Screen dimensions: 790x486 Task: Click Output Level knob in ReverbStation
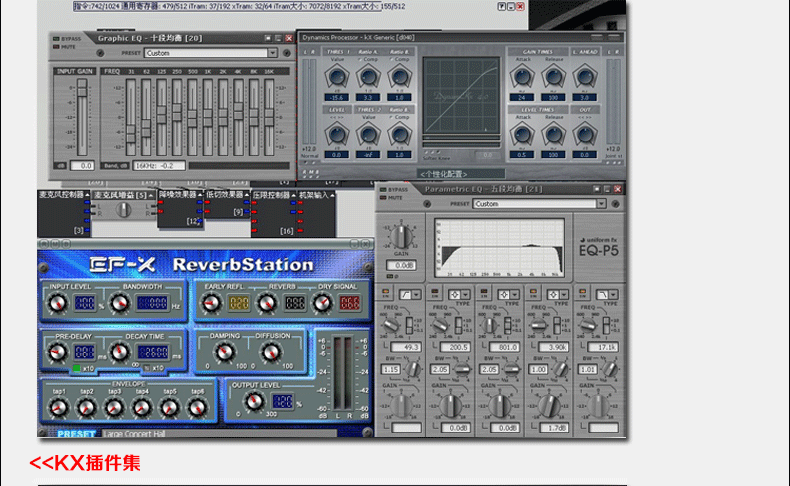coord(254,401)
